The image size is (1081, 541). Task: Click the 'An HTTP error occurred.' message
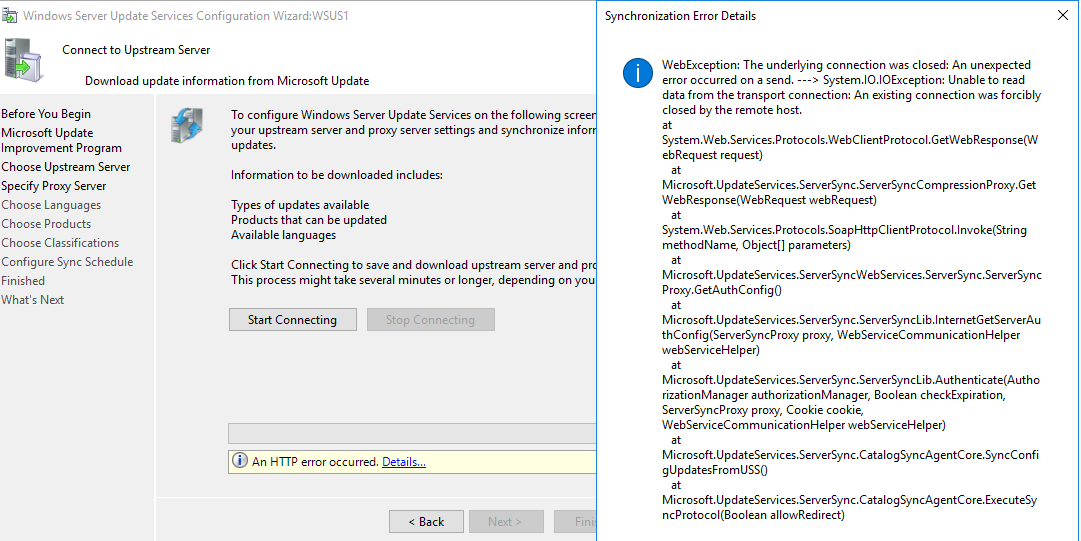pyautogui.click(x=315, y=462)
